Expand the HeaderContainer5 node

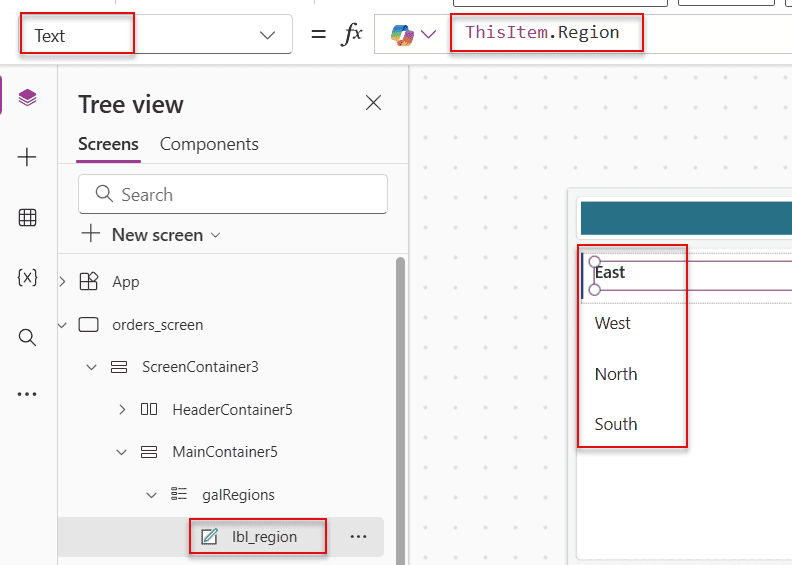pos(122,409)
